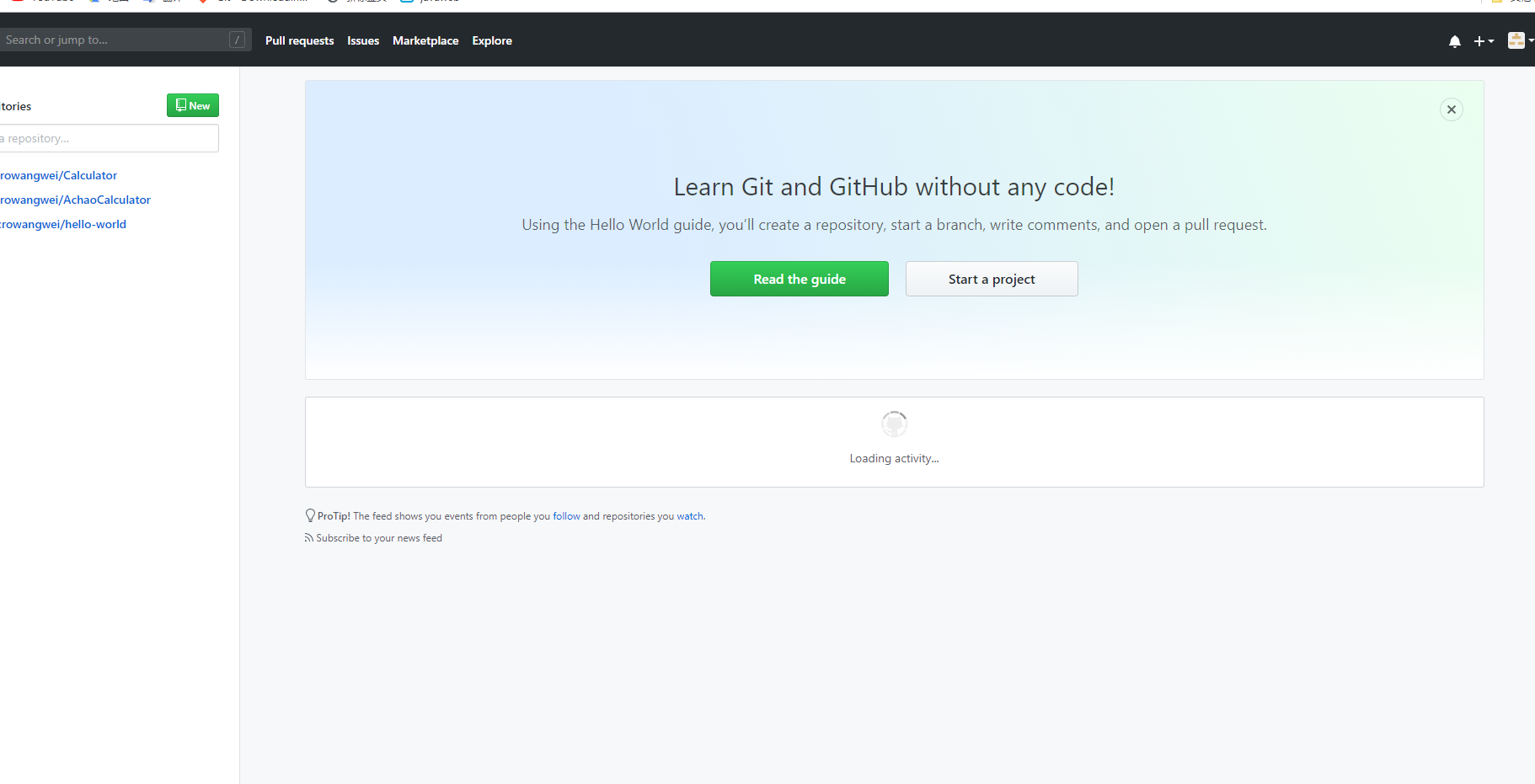Dismiss the Learn Git banner
Viewport: 1535px width, 784px height.
tap(1451, 109)
